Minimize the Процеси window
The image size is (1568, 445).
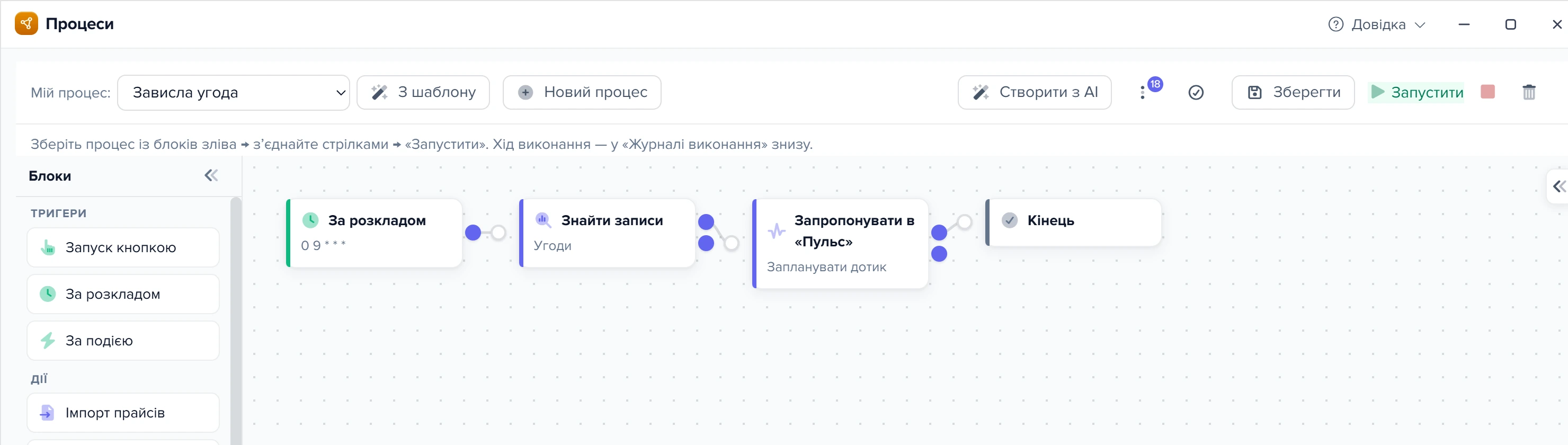point(1465,24)
